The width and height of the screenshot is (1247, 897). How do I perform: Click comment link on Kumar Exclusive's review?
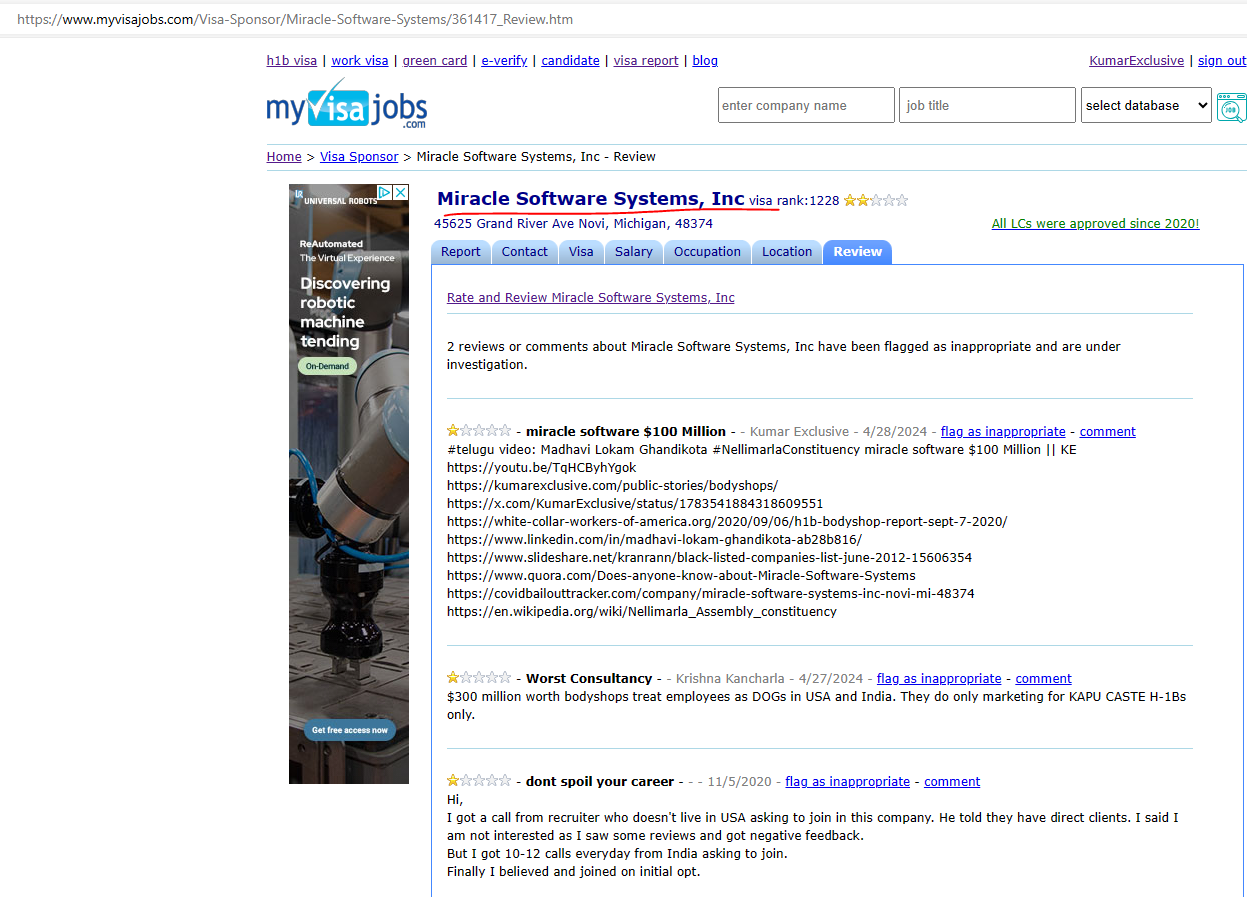tap(1107, 432)
